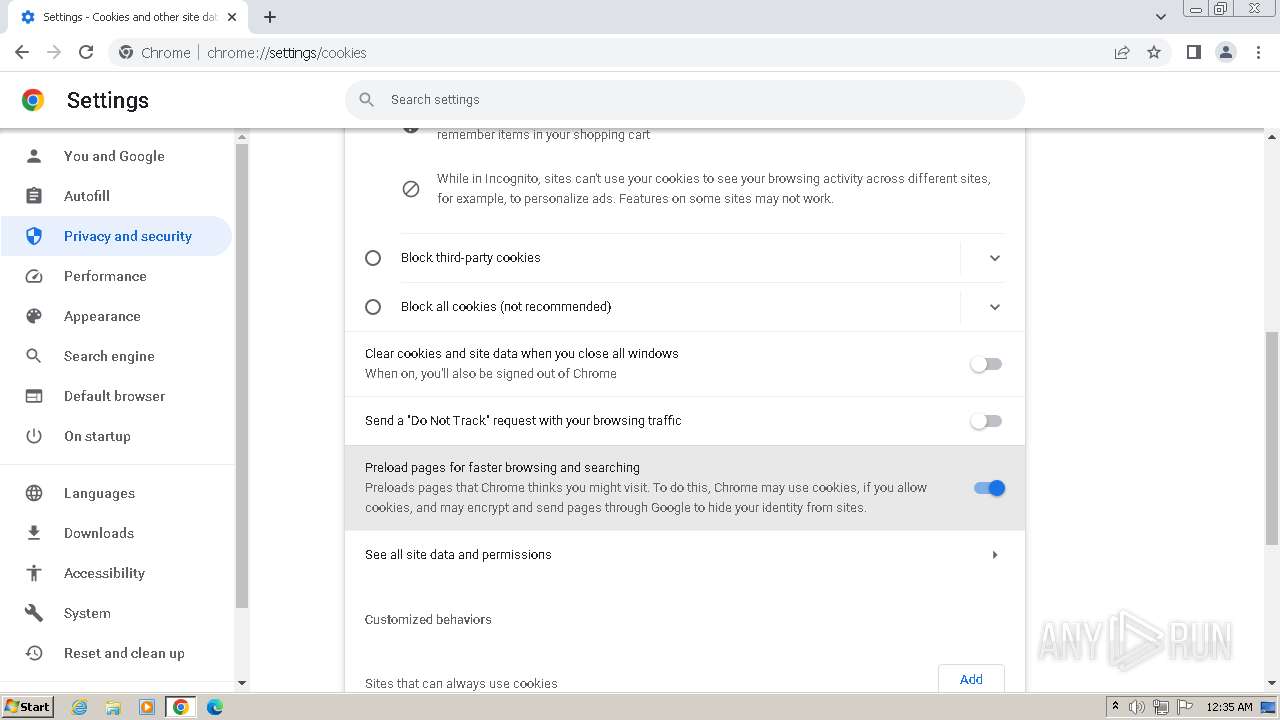Click the Windows Start button

point(27,707)
